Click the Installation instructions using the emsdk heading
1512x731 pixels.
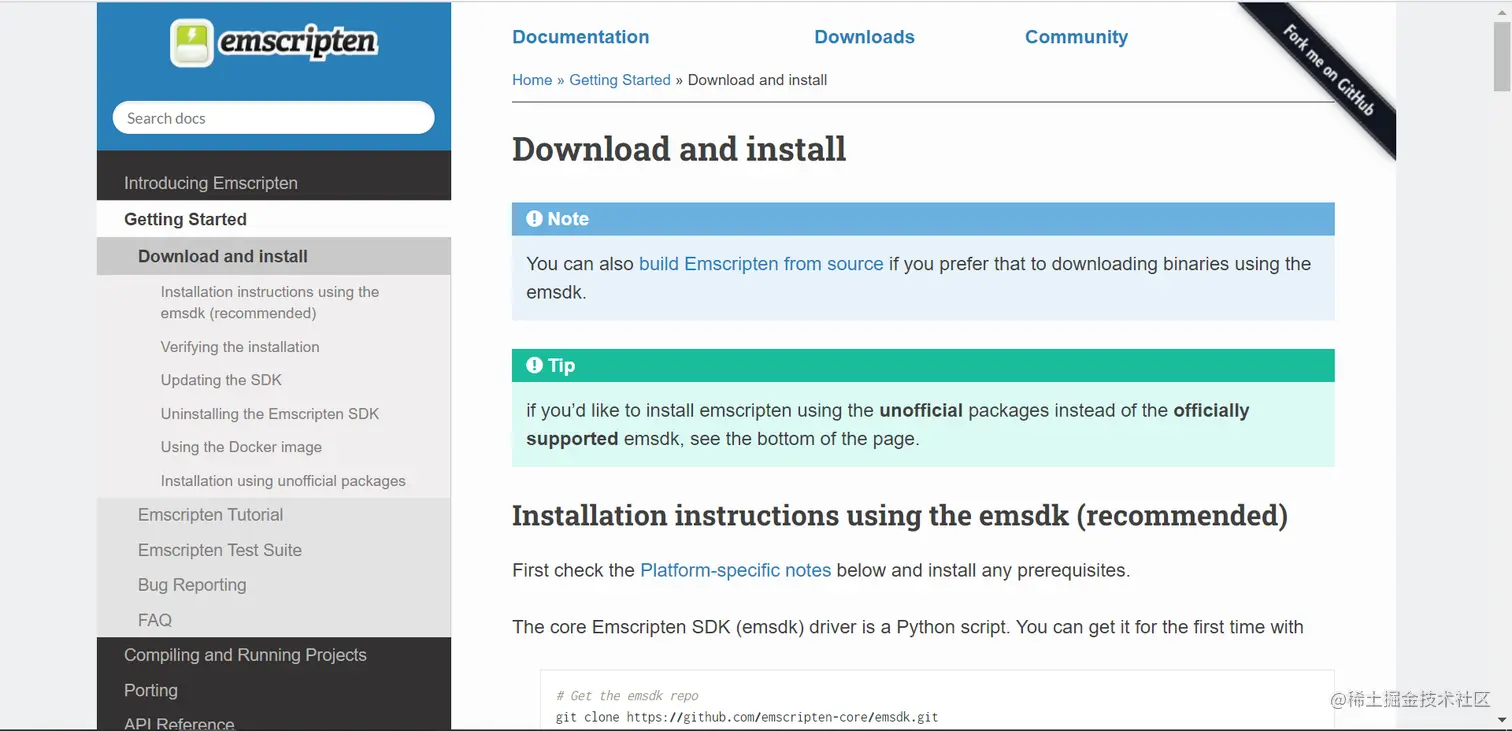[900, 515]
